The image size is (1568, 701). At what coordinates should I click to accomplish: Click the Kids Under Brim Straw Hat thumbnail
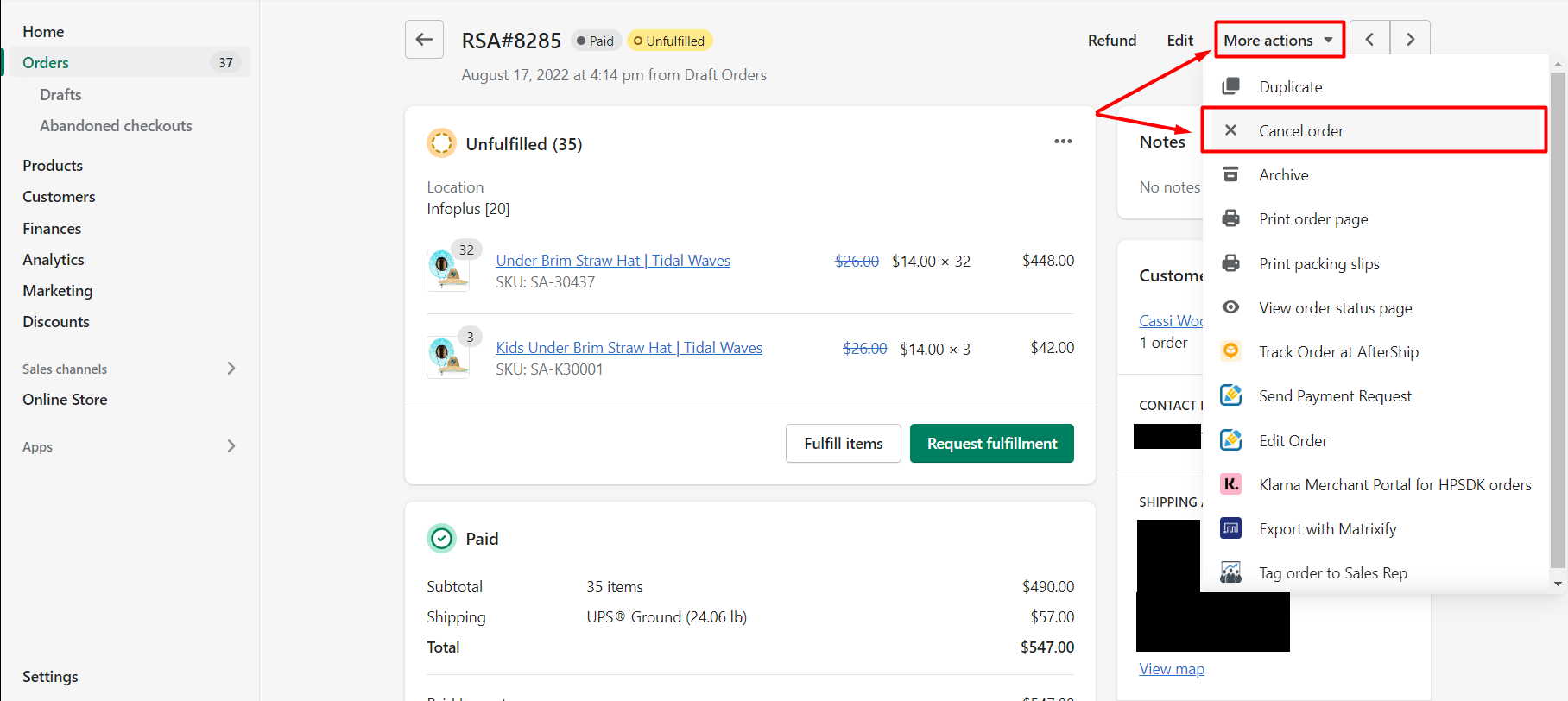click(447, 357)
